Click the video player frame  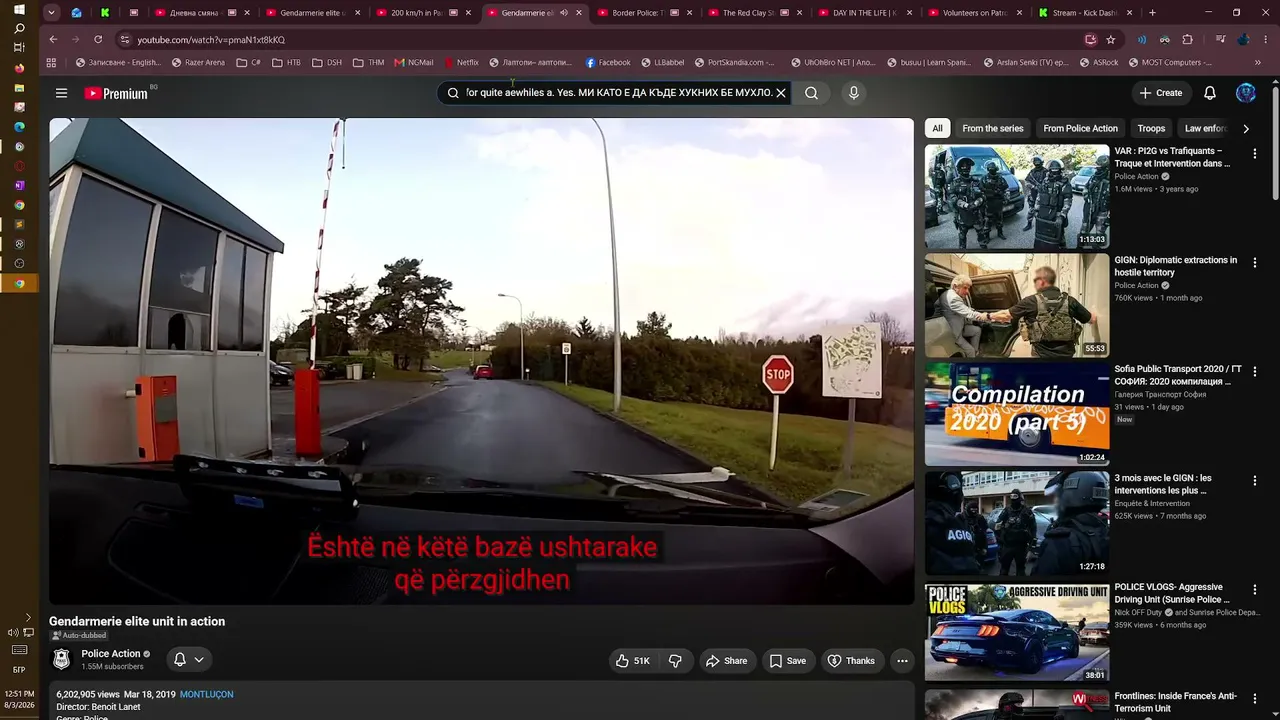481,361
